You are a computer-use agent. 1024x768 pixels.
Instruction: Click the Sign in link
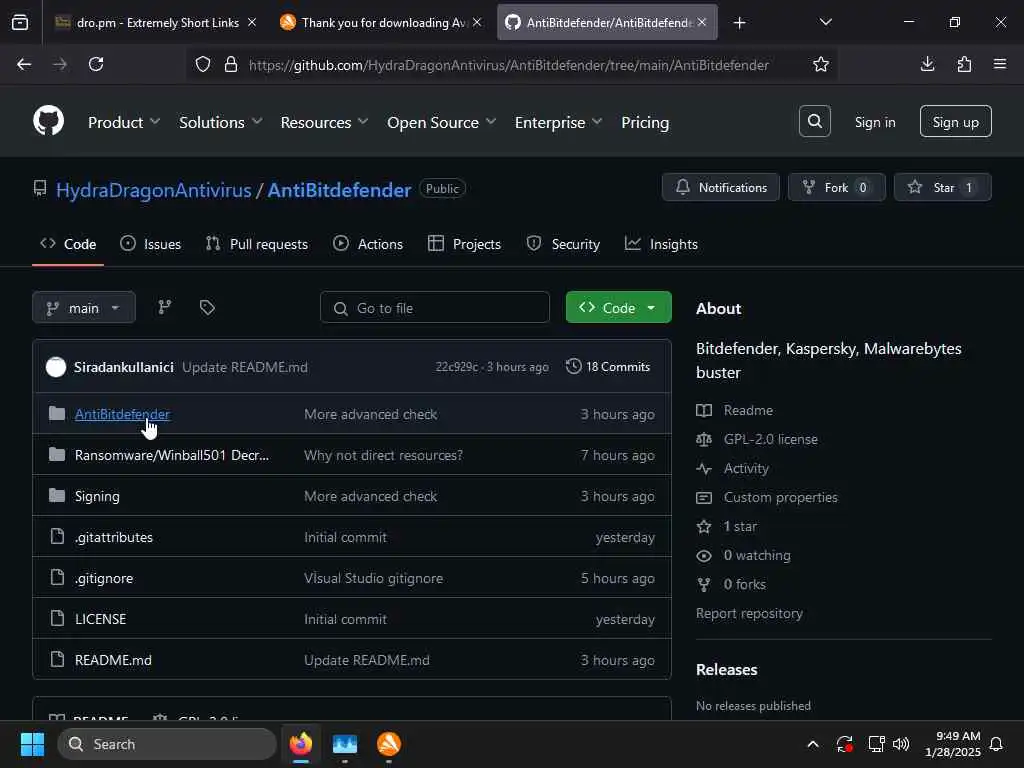pyautogui.click(x=875, y=122)
